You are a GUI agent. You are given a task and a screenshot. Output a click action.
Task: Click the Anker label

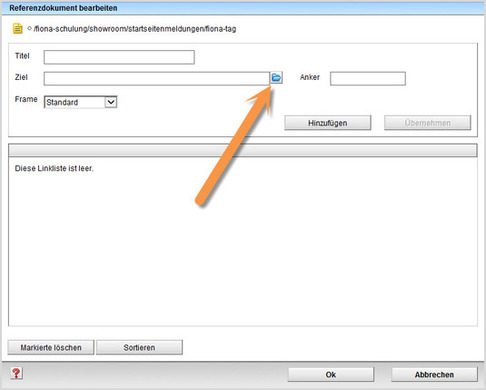(310, 77)
